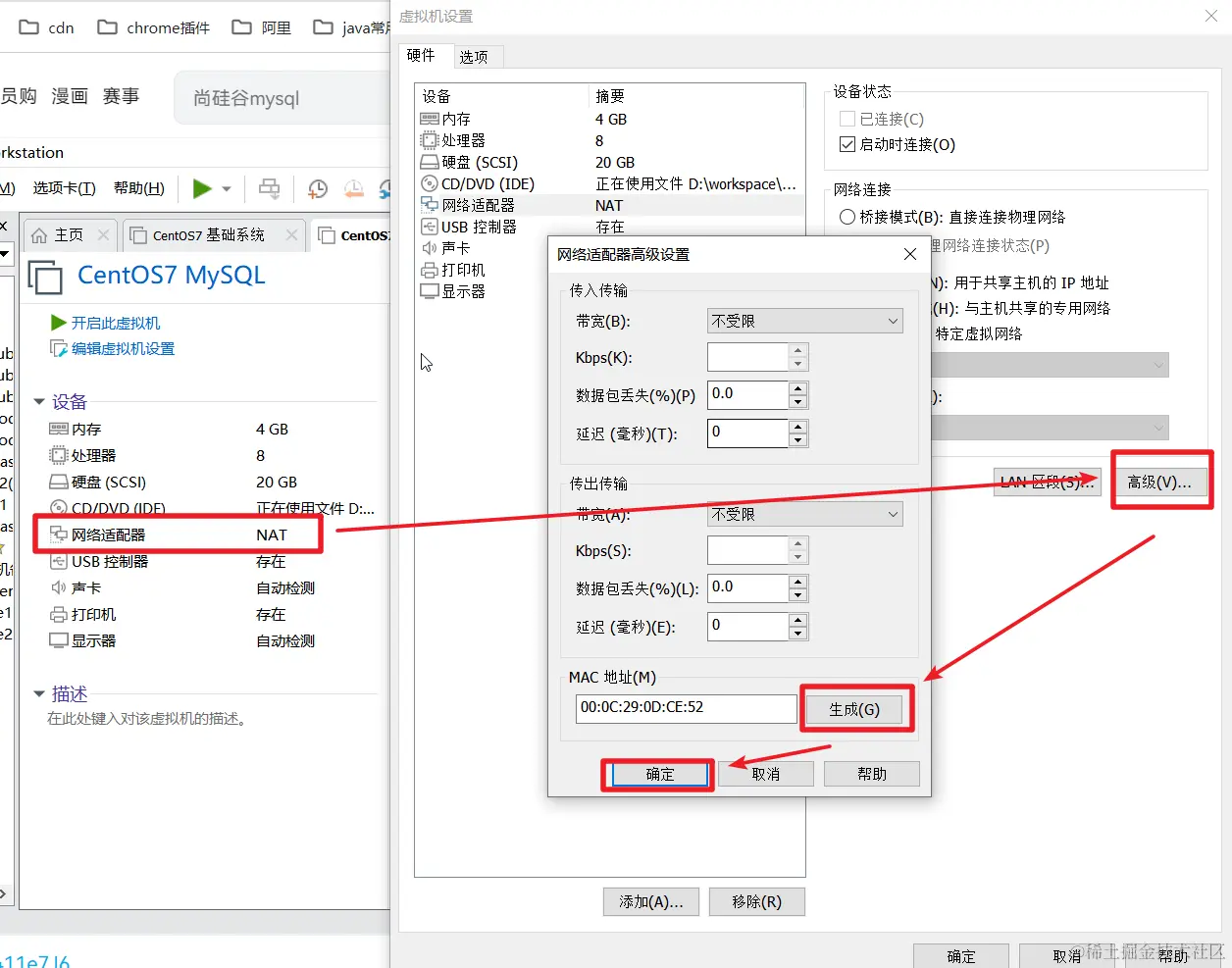Open incoming 带宽(B) dropdown

click(805, 321)
